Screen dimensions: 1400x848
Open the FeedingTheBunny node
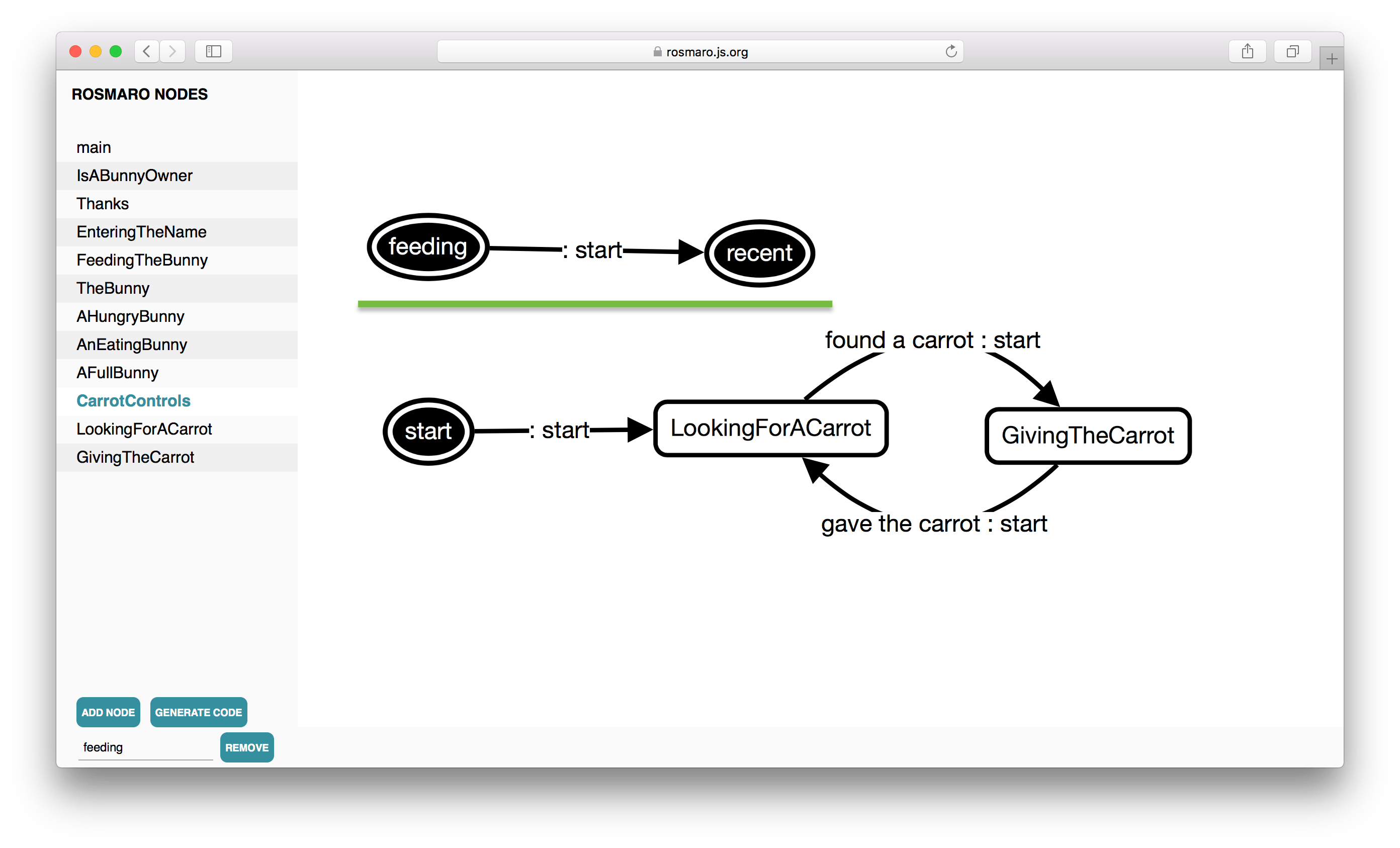pos(177,260)
